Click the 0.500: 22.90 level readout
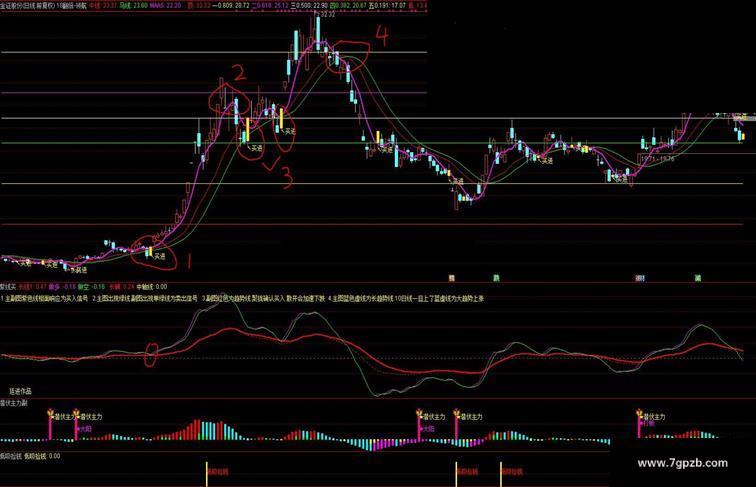This screenshot has height=487, width=756. (x=309, y=5)
